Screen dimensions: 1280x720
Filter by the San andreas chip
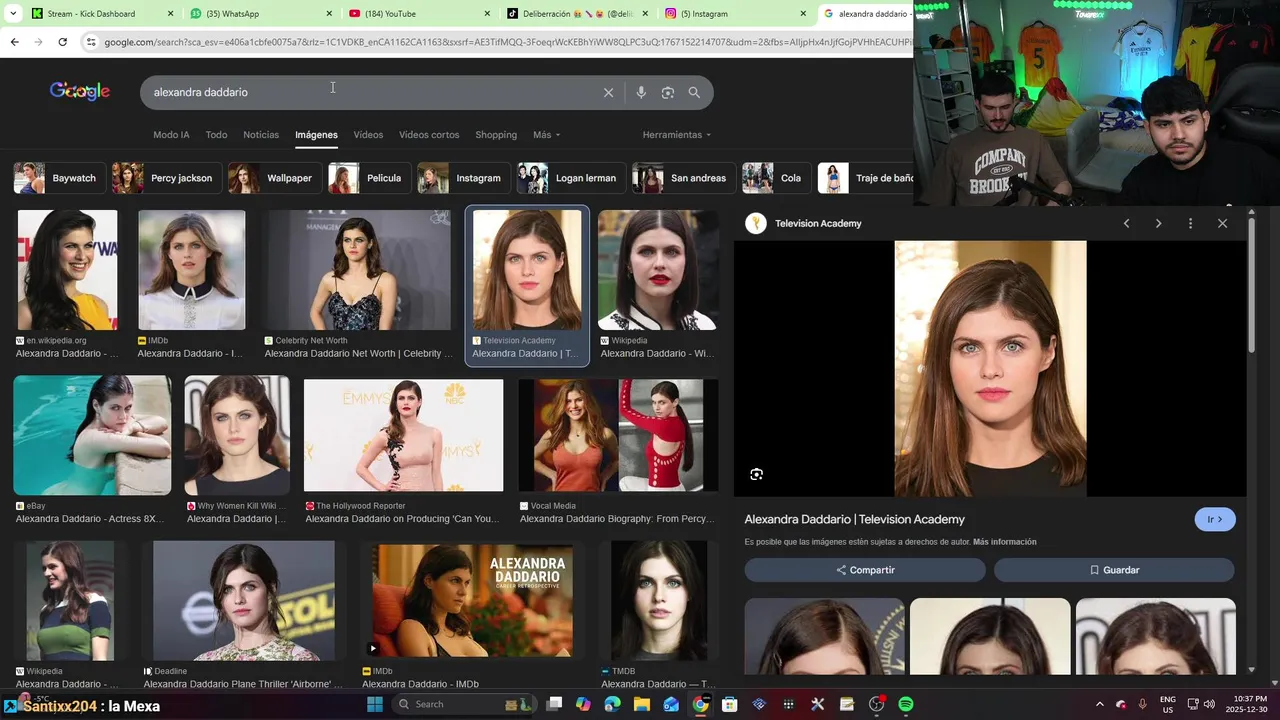coord(683,178)
